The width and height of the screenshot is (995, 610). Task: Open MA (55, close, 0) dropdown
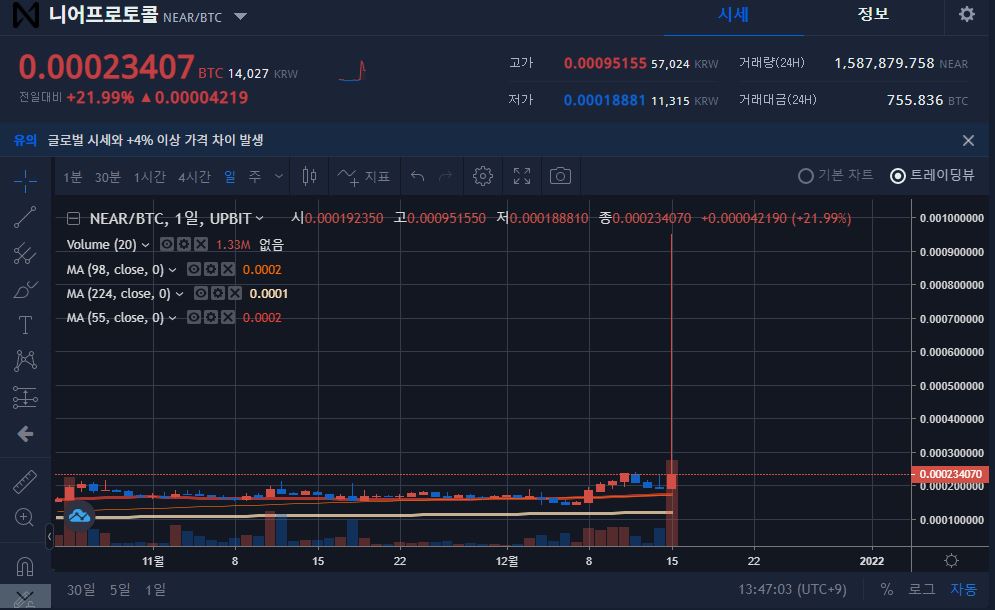(173, 318)
